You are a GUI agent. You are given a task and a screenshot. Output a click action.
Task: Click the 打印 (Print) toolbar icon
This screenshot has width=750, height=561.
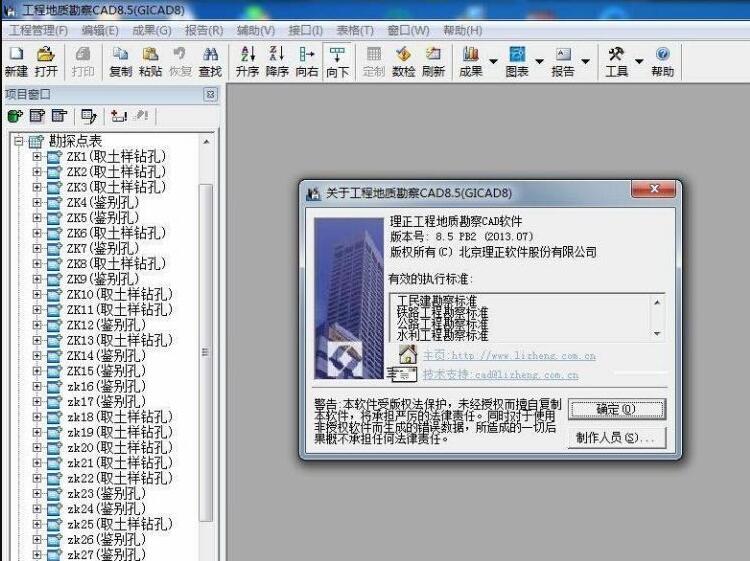coord(83,54)
